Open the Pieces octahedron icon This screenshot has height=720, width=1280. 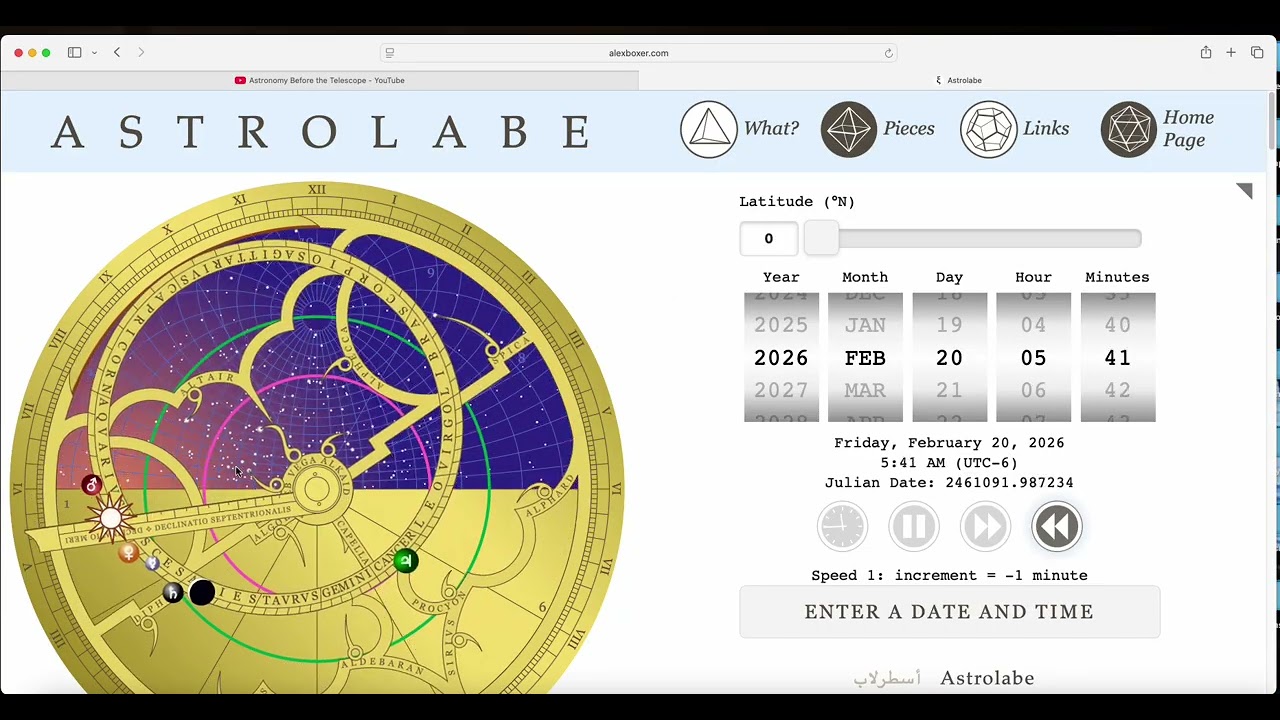coord(849,129)
